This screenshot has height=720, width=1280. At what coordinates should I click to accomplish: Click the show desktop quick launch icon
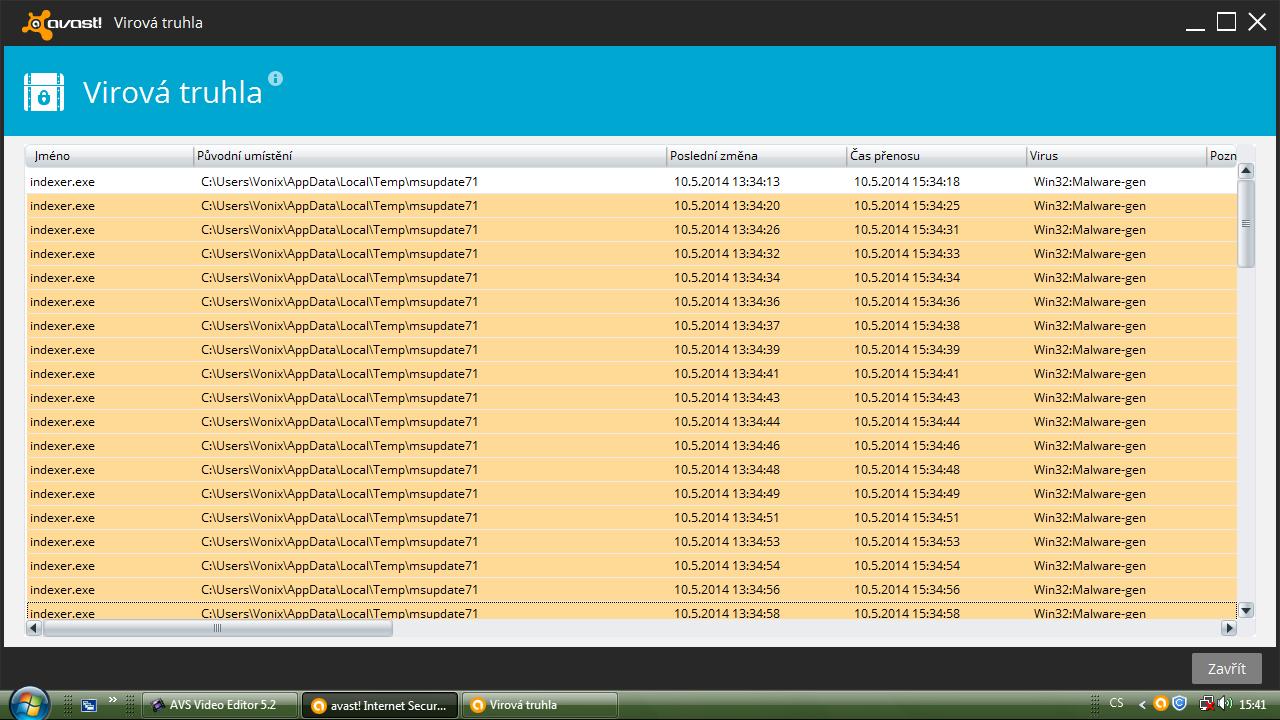[x=89, y=704]
